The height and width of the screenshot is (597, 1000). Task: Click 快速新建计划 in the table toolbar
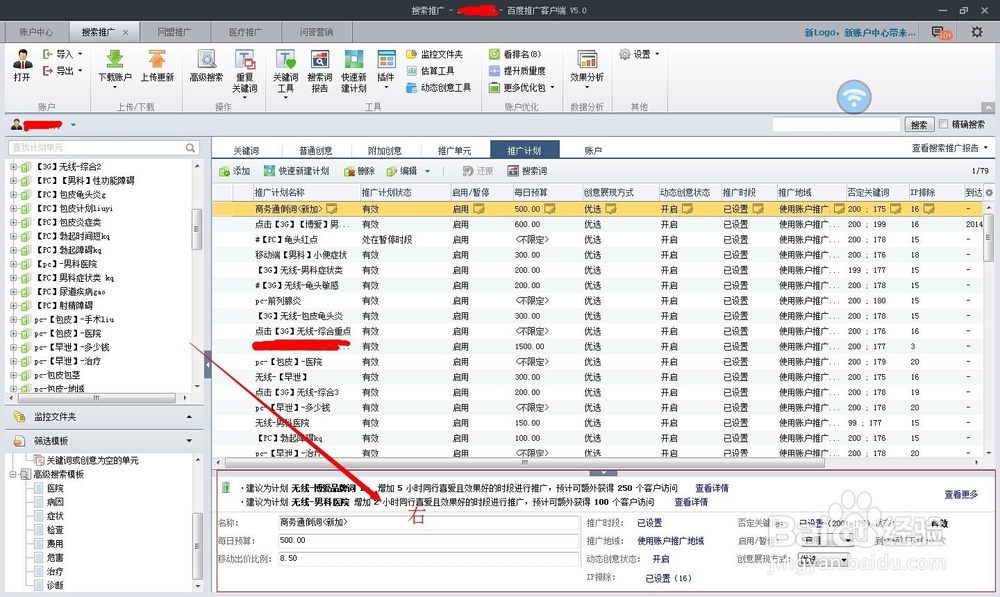[297, 171]
